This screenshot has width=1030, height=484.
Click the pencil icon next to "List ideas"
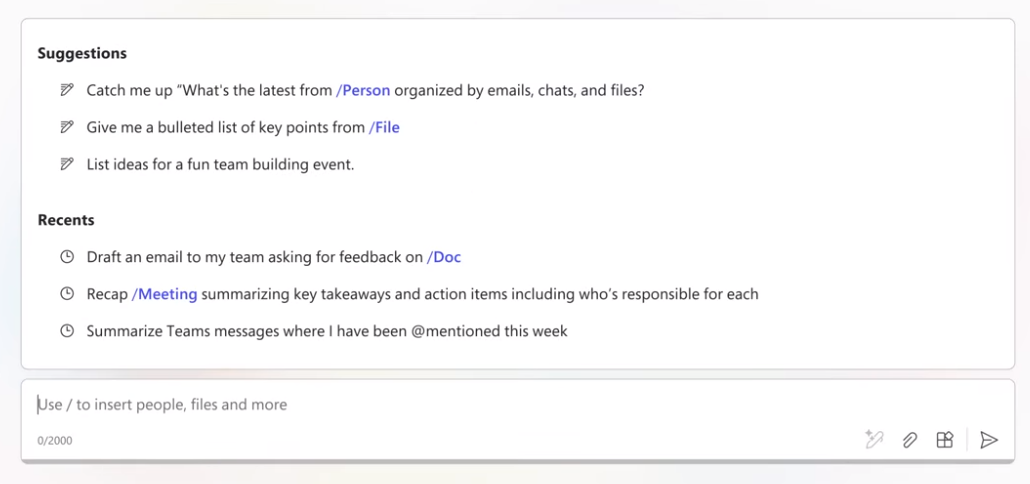tap(67, 164)
